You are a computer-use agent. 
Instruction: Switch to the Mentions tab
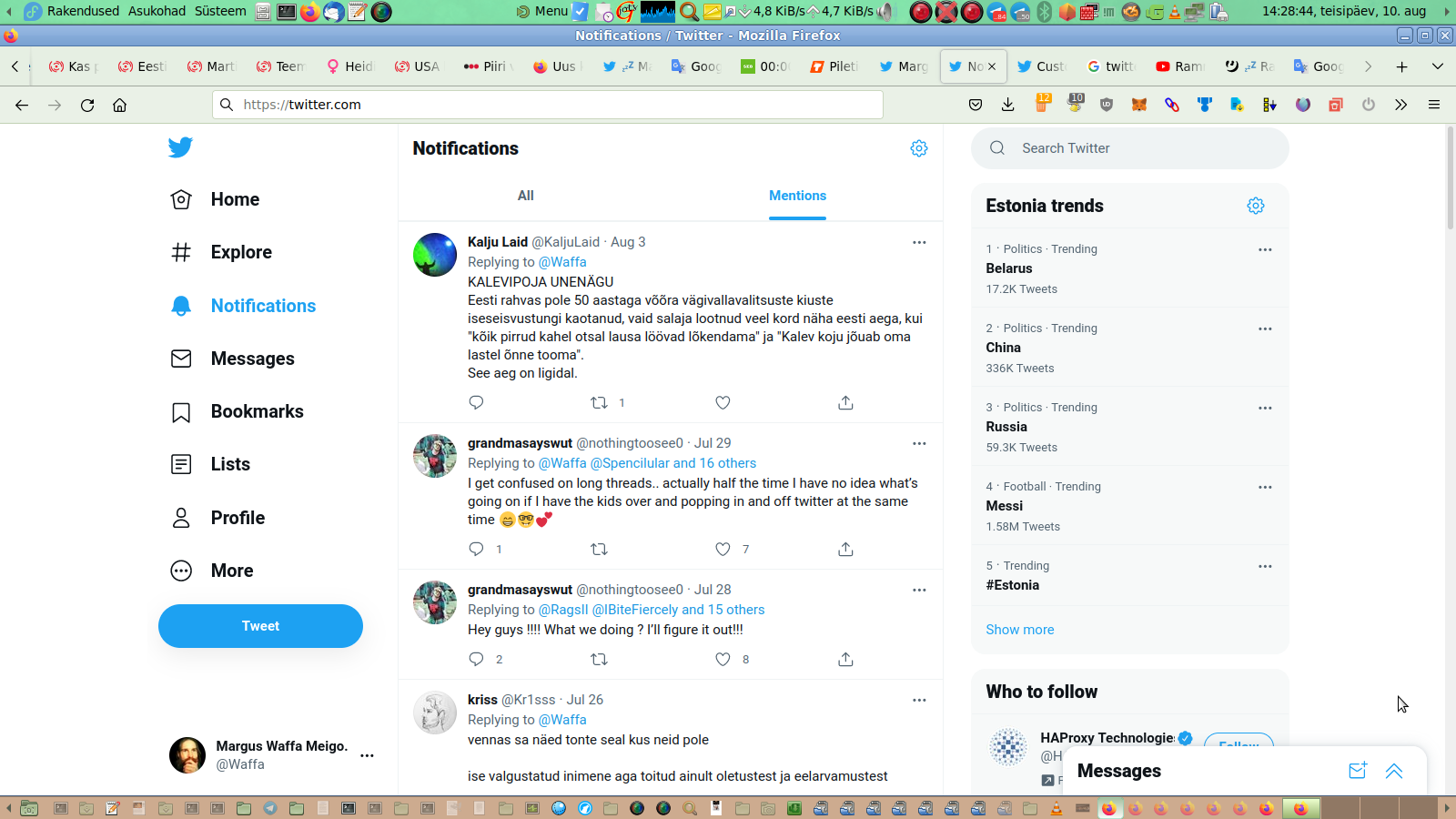coord(797,196)
